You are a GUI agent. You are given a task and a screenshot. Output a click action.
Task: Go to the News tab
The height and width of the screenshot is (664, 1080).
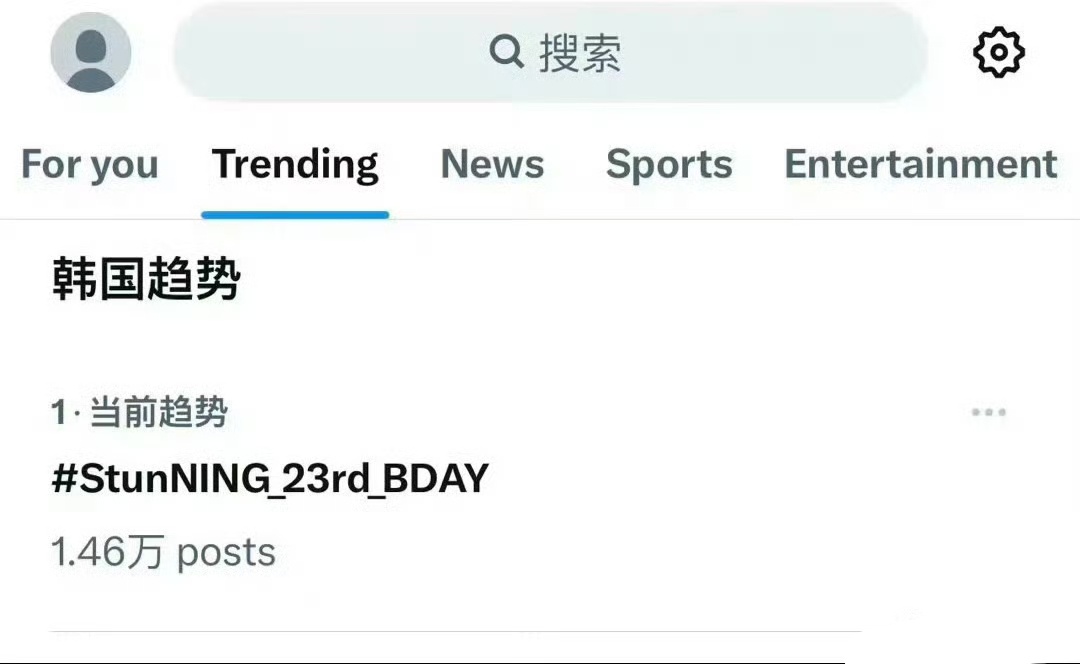point(492,164)
